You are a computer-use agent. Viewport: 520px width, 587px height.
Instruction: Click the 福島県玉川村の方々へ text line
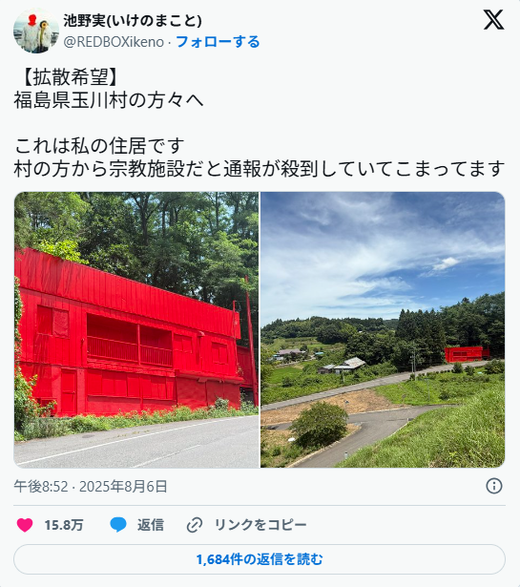[x=109, y=100]
